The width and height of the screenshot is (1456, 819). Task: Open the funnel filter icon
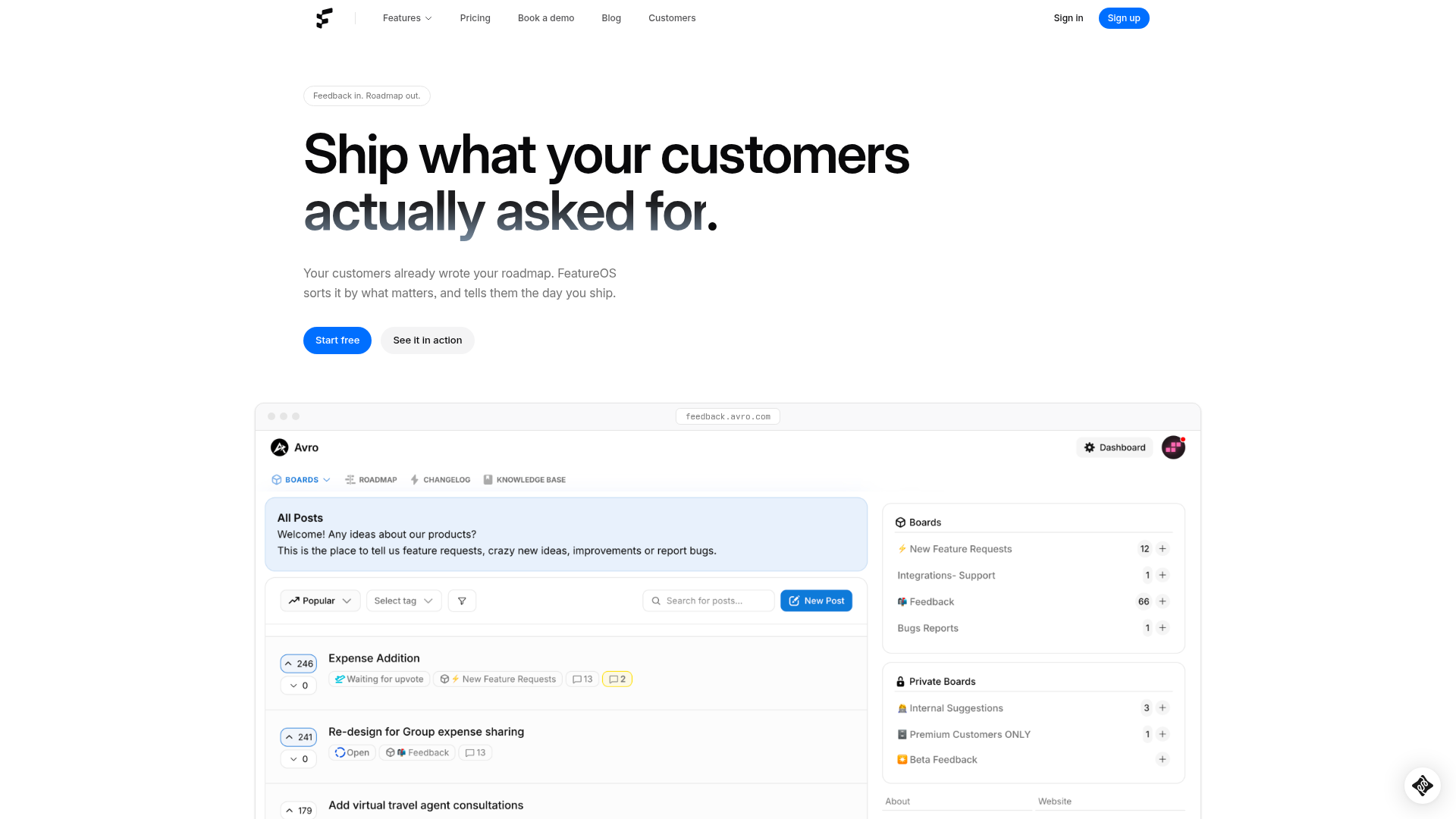(462, 601)
